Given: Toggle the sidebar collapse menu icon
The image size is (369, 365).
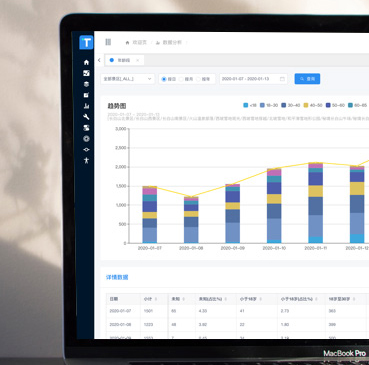Looking at the screenshot, I should (x=108, y=42).
